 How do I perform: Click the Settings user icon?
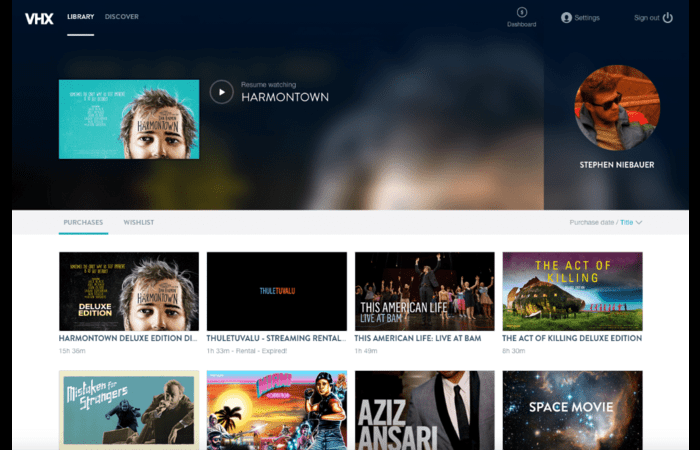[566, 18]
